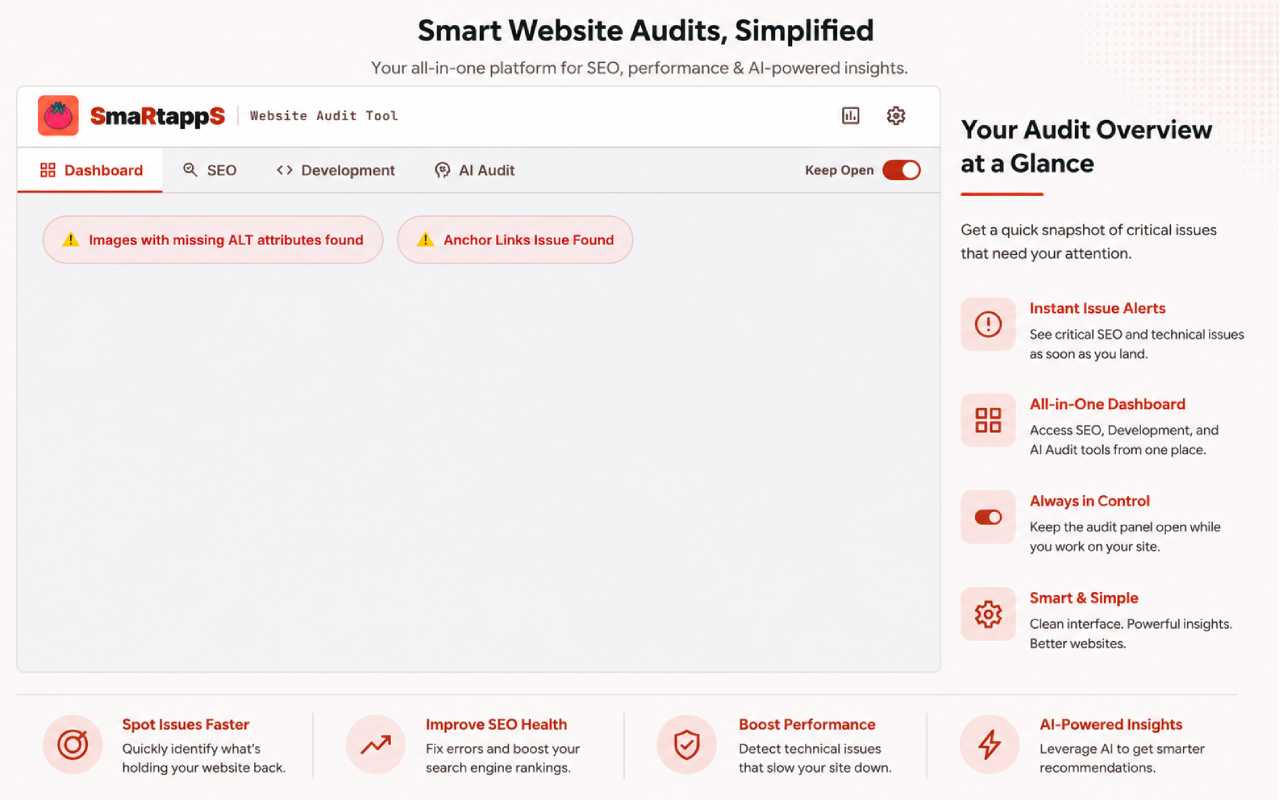
Task: Click the 'Always in Control' heading
Action: click(1090, 501)
